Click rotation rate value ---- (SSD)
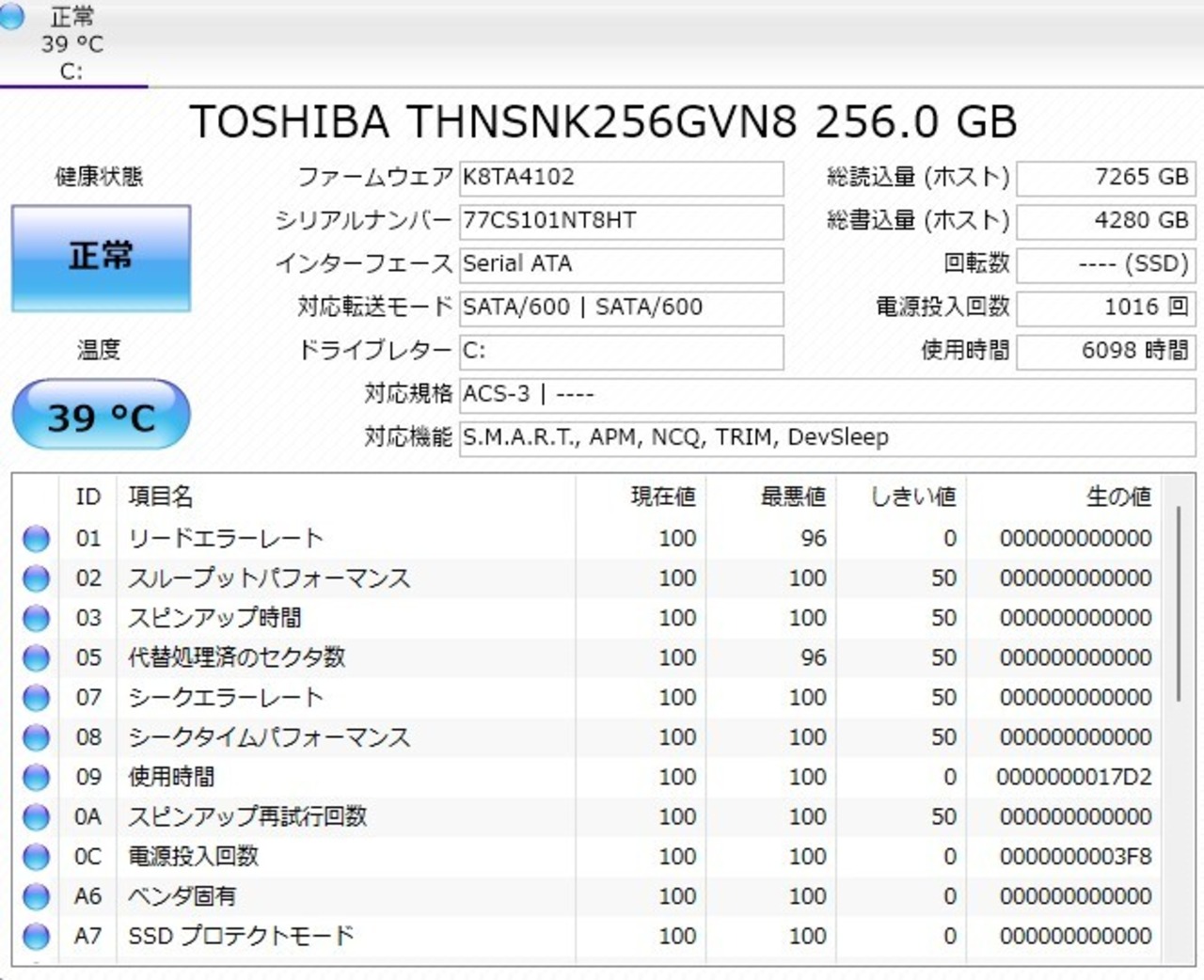 pos(1106,264)
